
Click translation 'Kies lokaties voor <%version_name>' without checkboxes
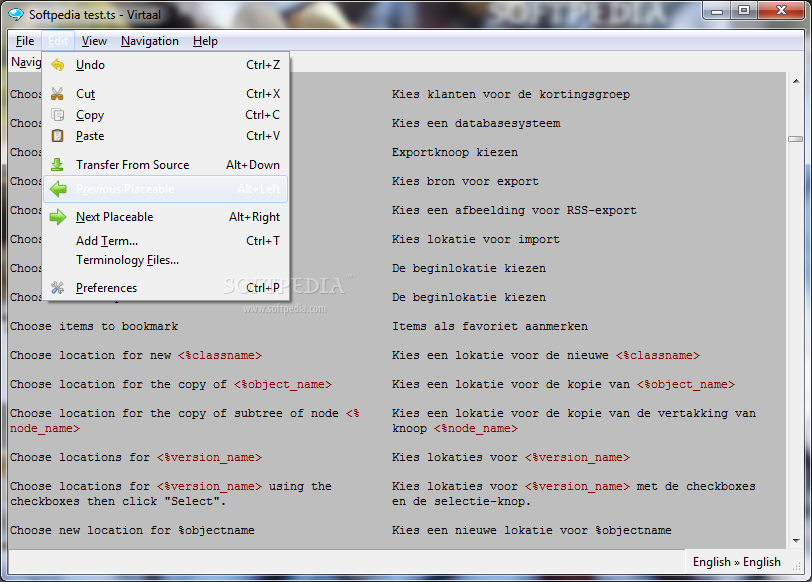(511, 458)
